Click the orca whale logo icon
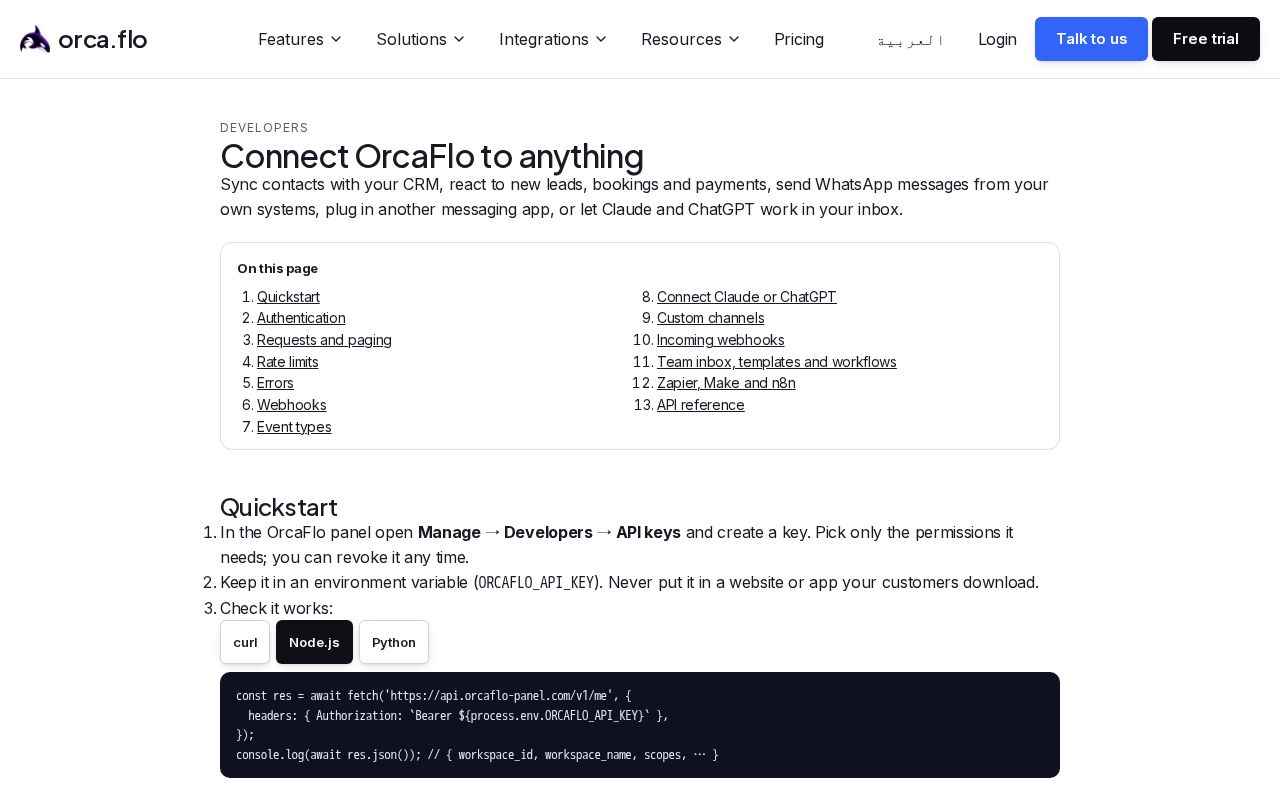This screenshot has width=1280, height=800. coord(35,39)
